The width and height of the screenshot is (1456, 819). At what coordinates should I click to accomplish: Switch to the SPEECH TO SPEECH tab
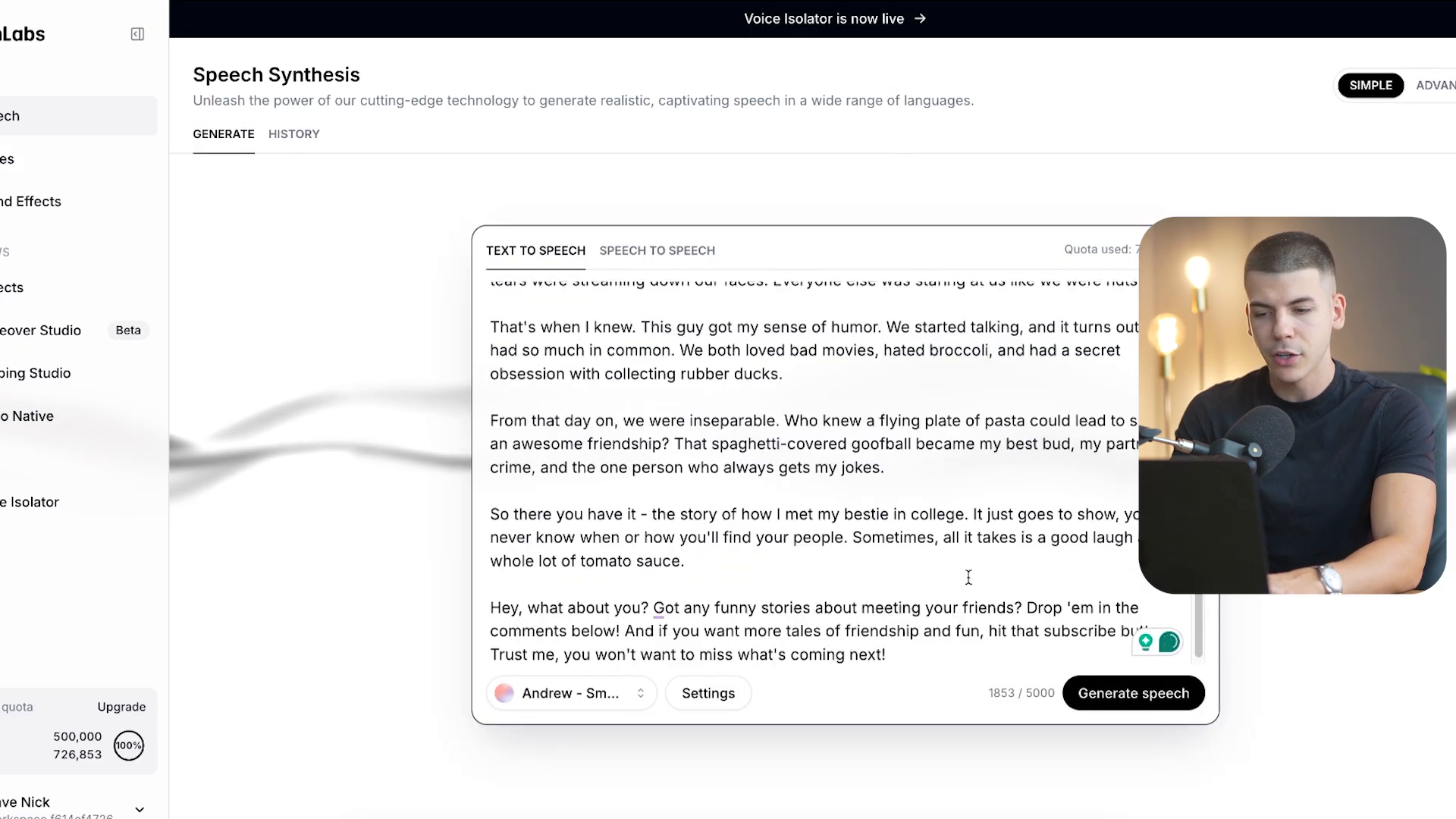point(657,250)
